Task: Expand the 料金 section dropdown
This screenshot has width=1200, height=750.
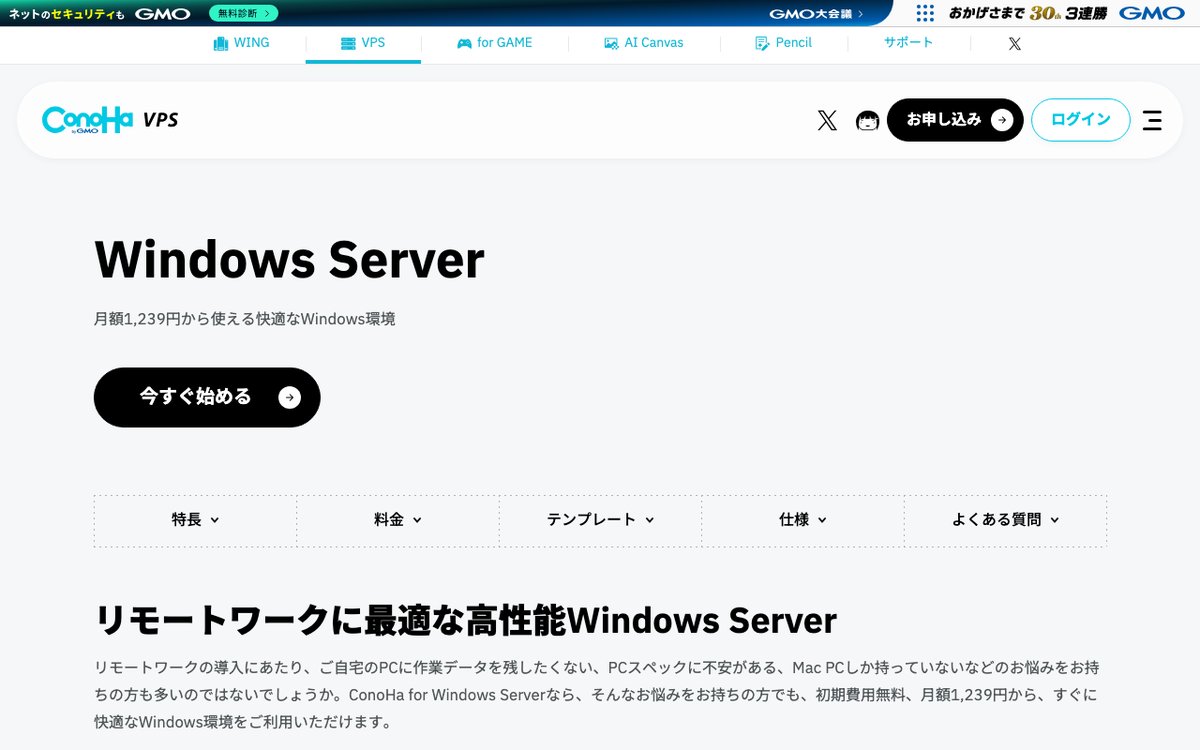Action: pyautogui.click(x=398, y=520)
